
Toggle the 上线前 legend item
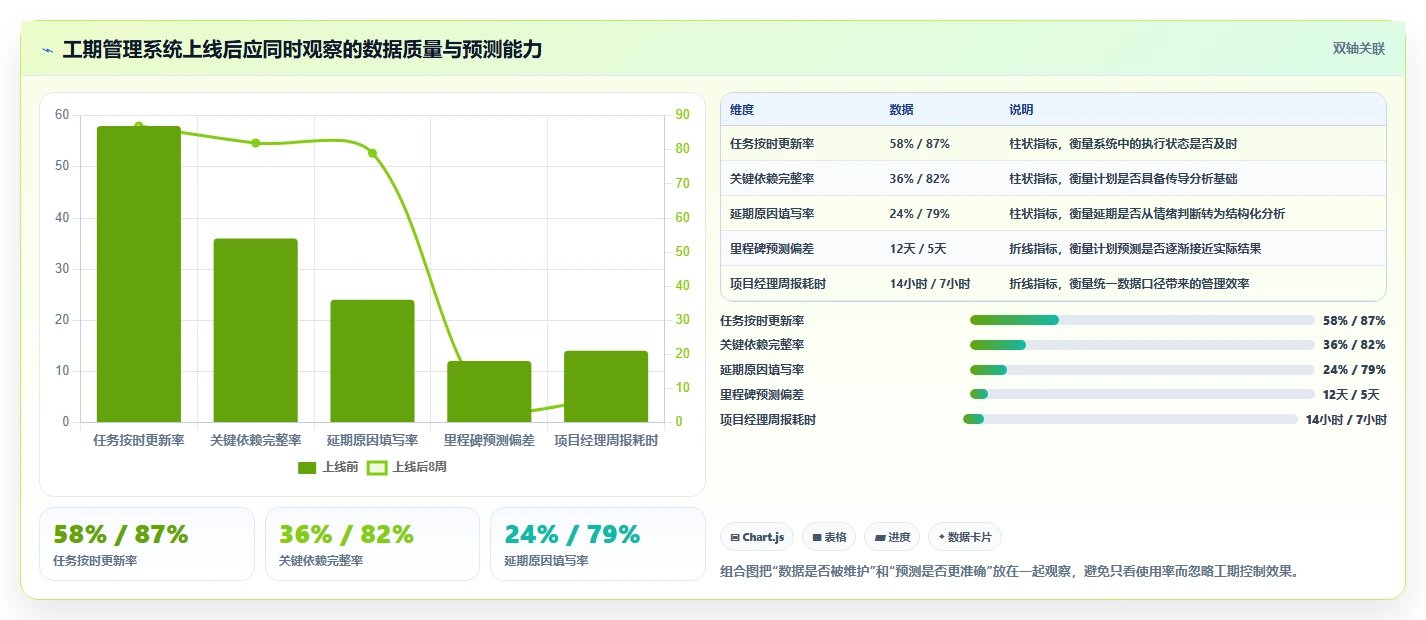click(x=328, y=467)
